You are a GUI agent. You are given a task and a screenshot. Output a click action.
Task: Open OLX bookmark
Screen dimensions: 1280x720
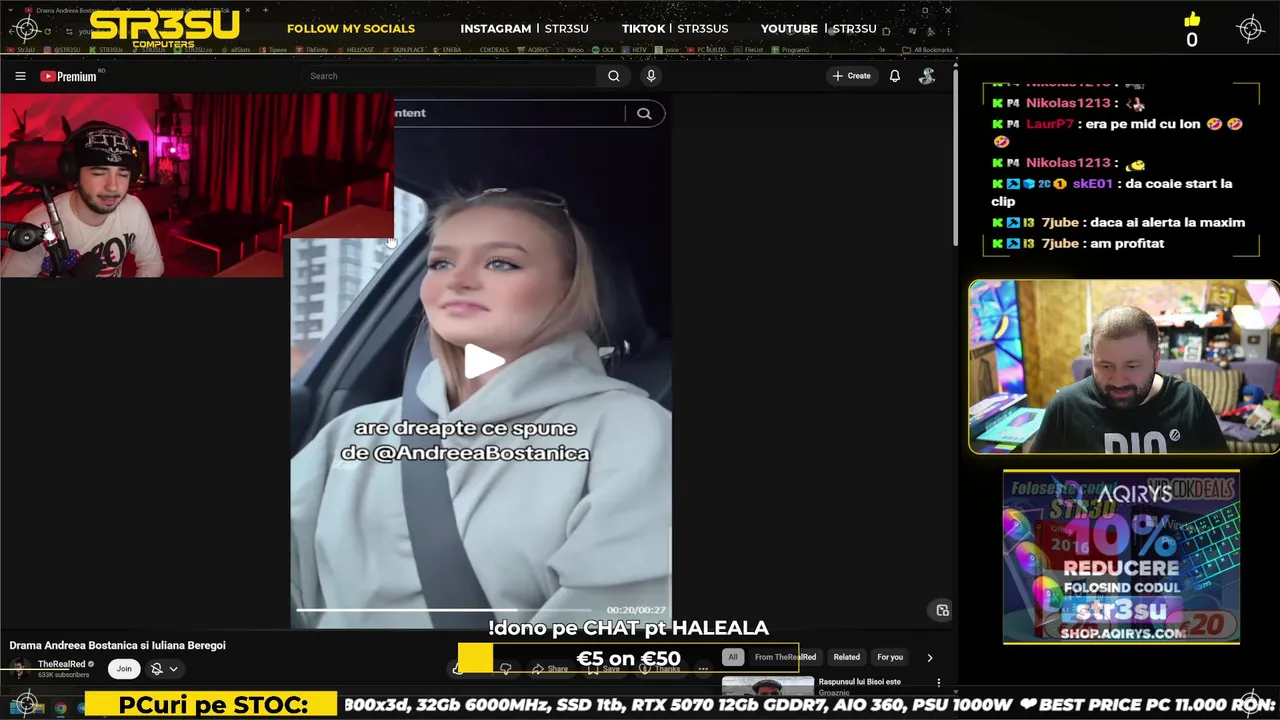pos(602,49)
